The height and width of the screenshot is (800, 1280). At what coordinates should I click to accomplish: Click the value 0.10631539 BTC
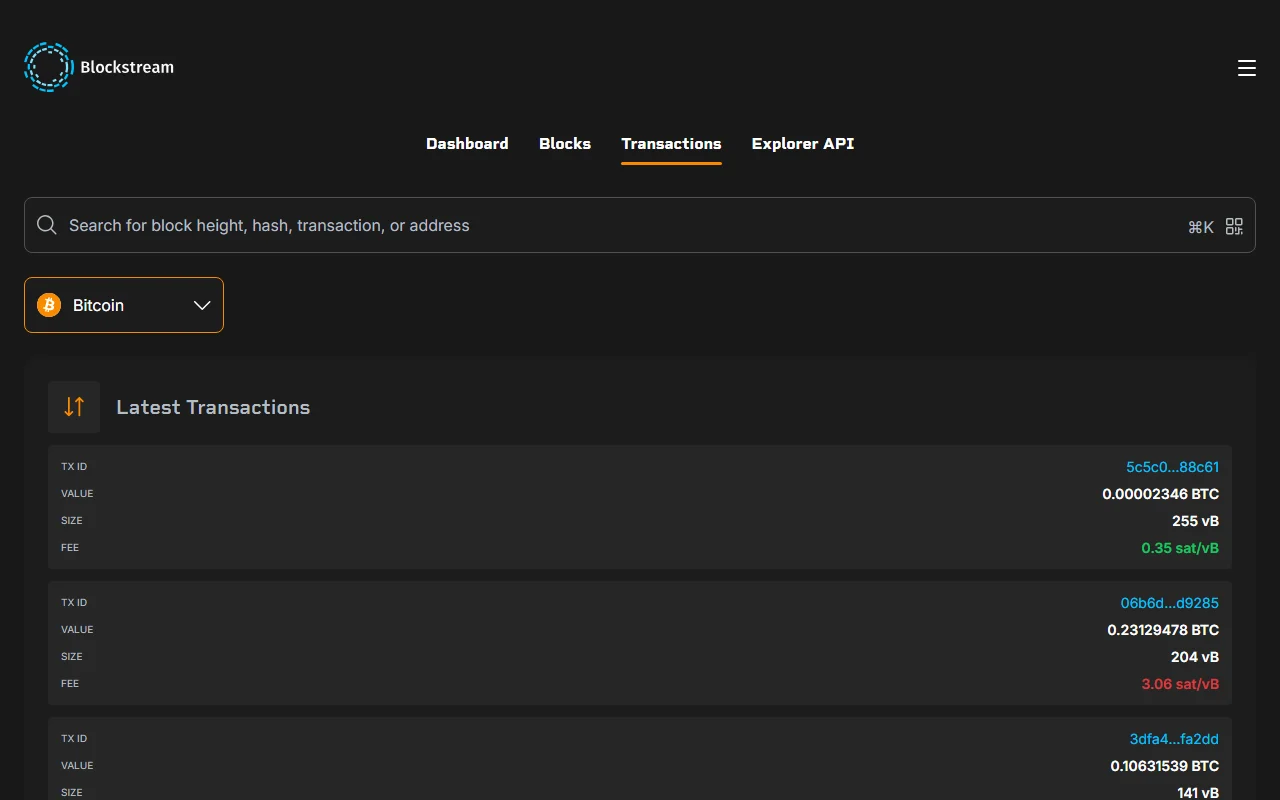click(x=1164, y=766)
